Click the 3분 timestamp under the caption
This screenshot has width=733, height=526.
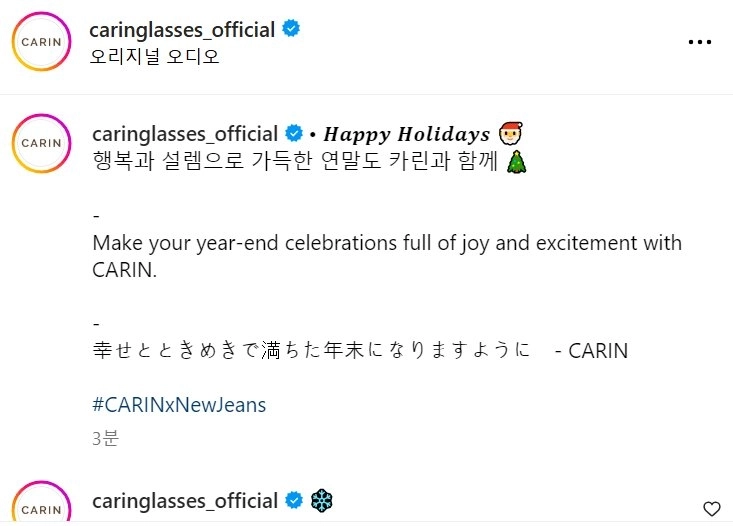point(105,438)
